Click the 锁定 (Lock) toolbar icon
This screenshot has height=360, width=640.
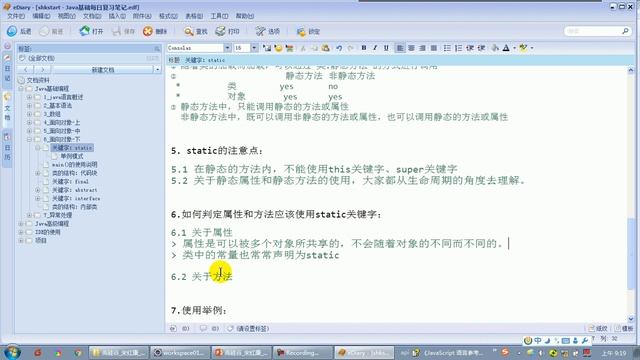[301, 31]
